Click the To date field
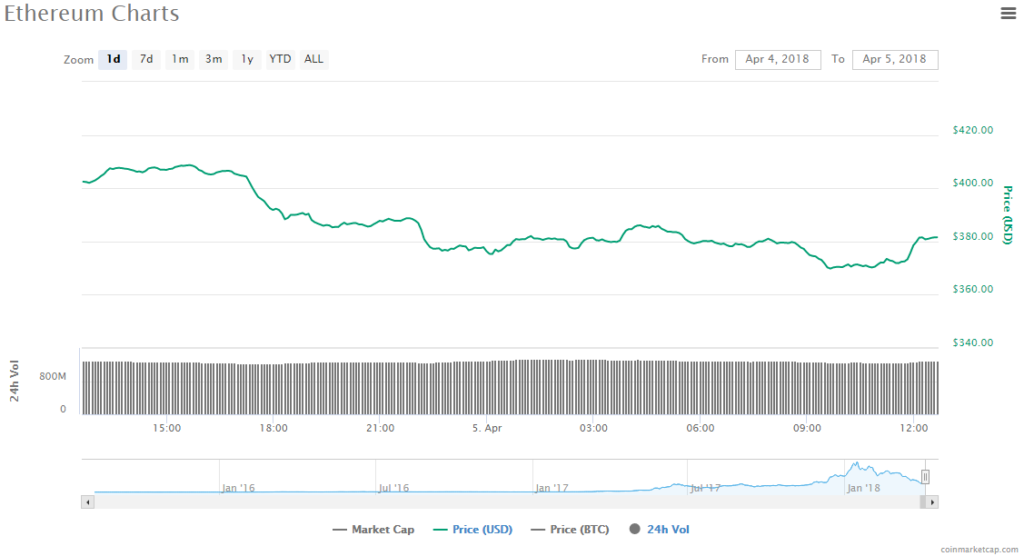This screenshot has width=1024, height=556. click(x=895, y=59)
